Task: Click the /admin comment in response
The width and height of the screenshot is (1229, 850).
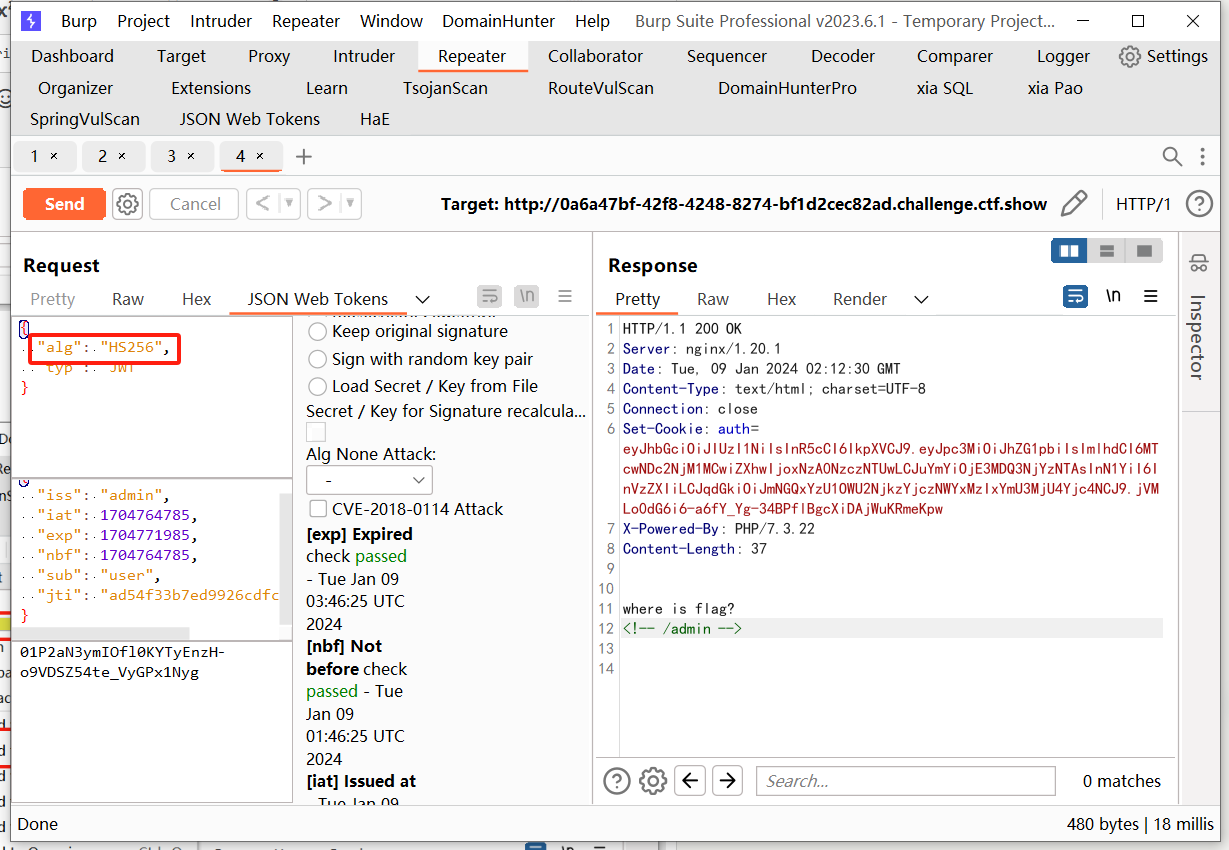Action: point(682,629)
